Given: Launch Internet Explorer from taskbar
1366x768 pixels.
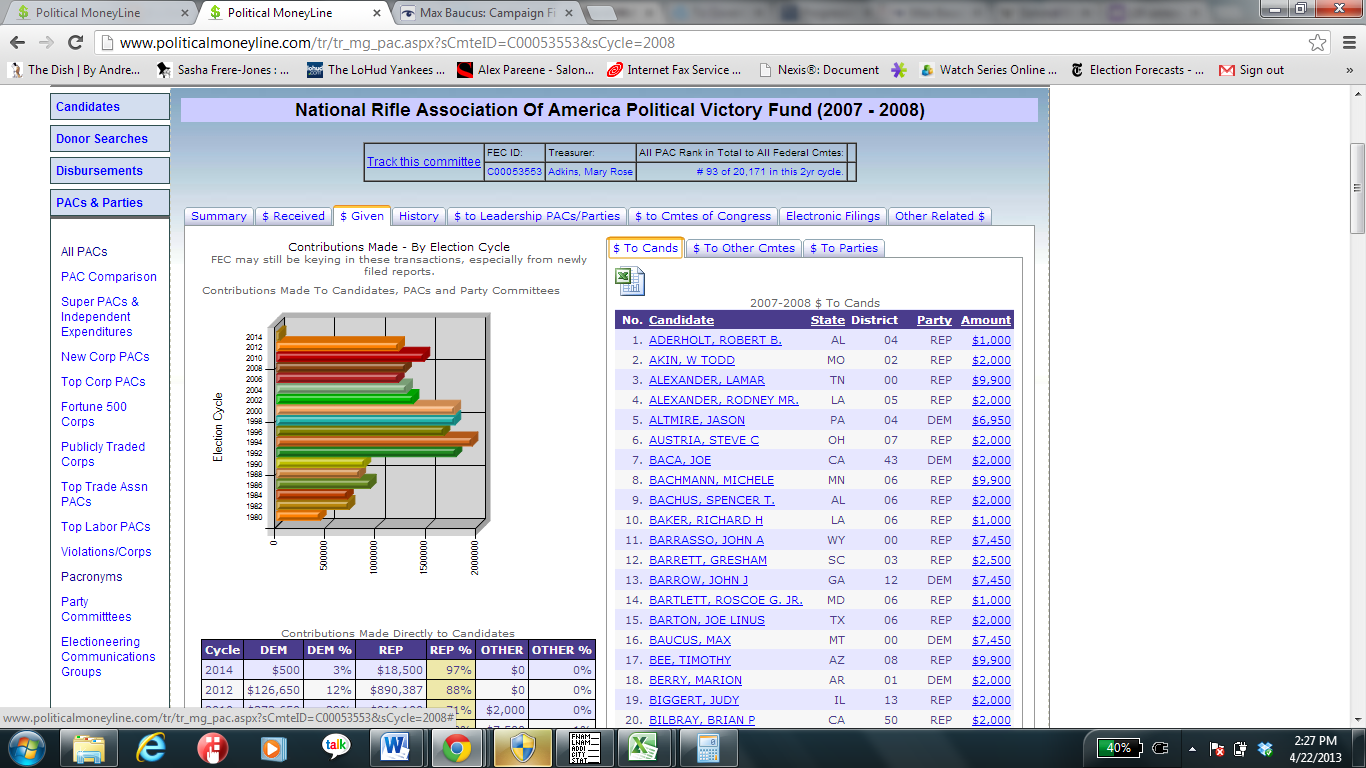Looking at the screenshot, I should point(151,747).
